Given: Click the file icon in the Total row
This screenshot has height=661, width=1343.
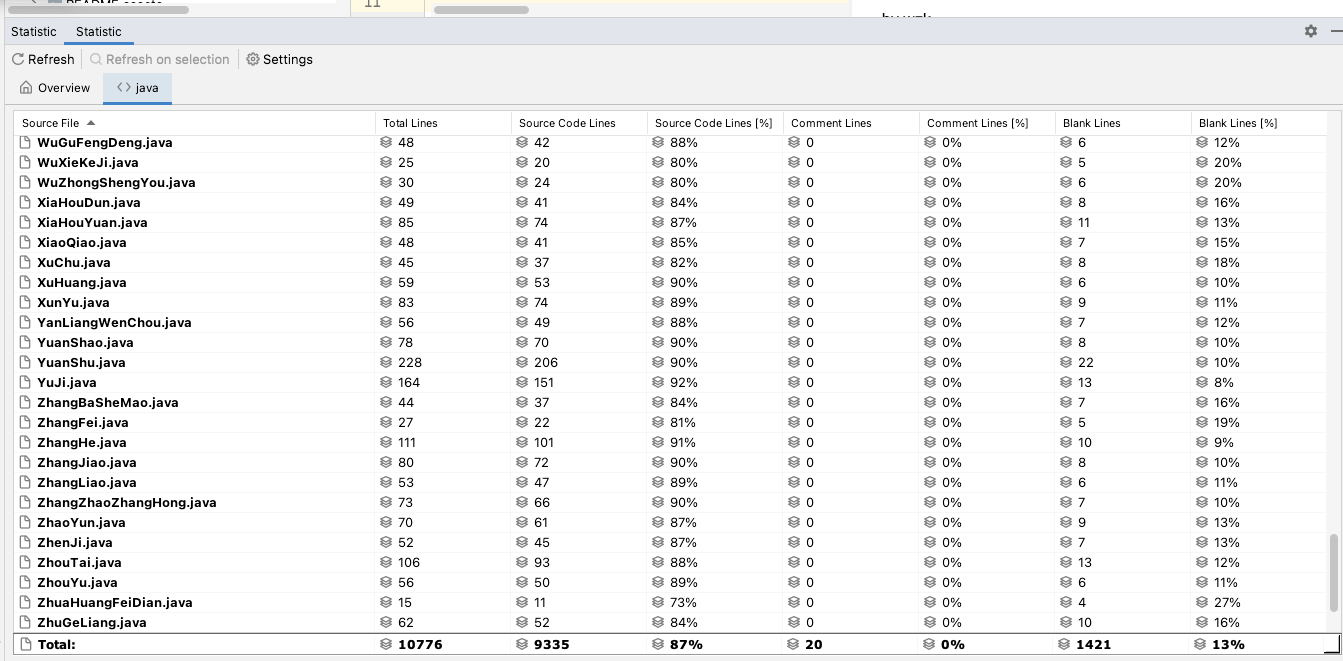Looking at the screenshot, I should (26, 644).
